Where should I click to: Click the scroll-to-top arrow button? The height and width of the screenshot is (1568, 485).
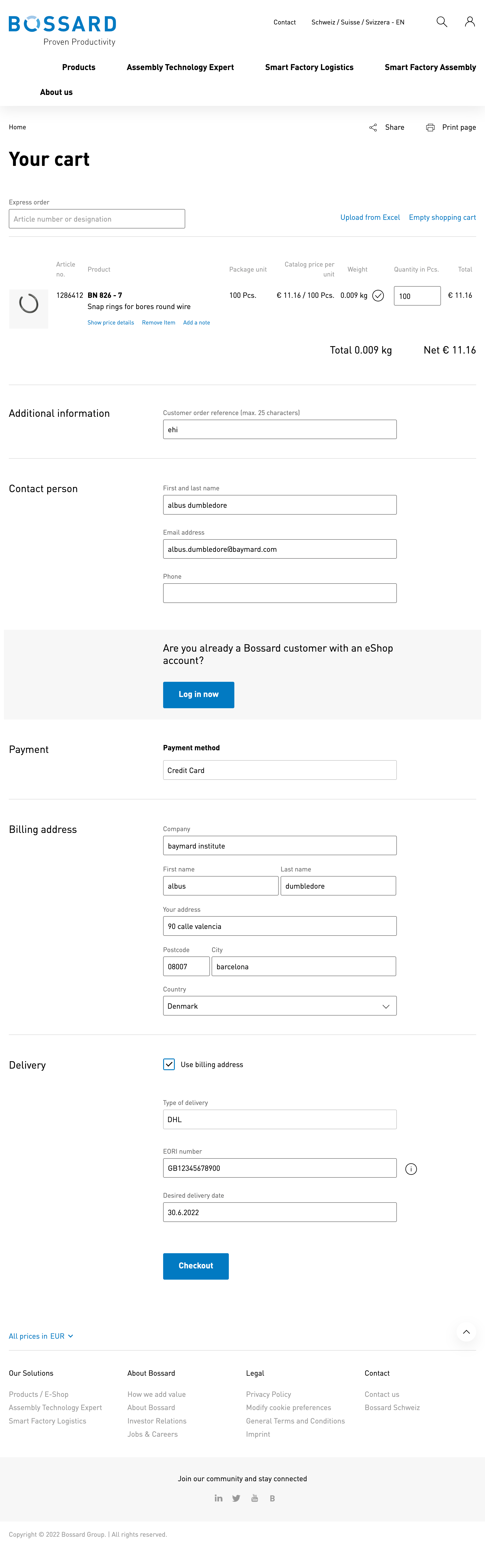click(x=466, y=1332)
